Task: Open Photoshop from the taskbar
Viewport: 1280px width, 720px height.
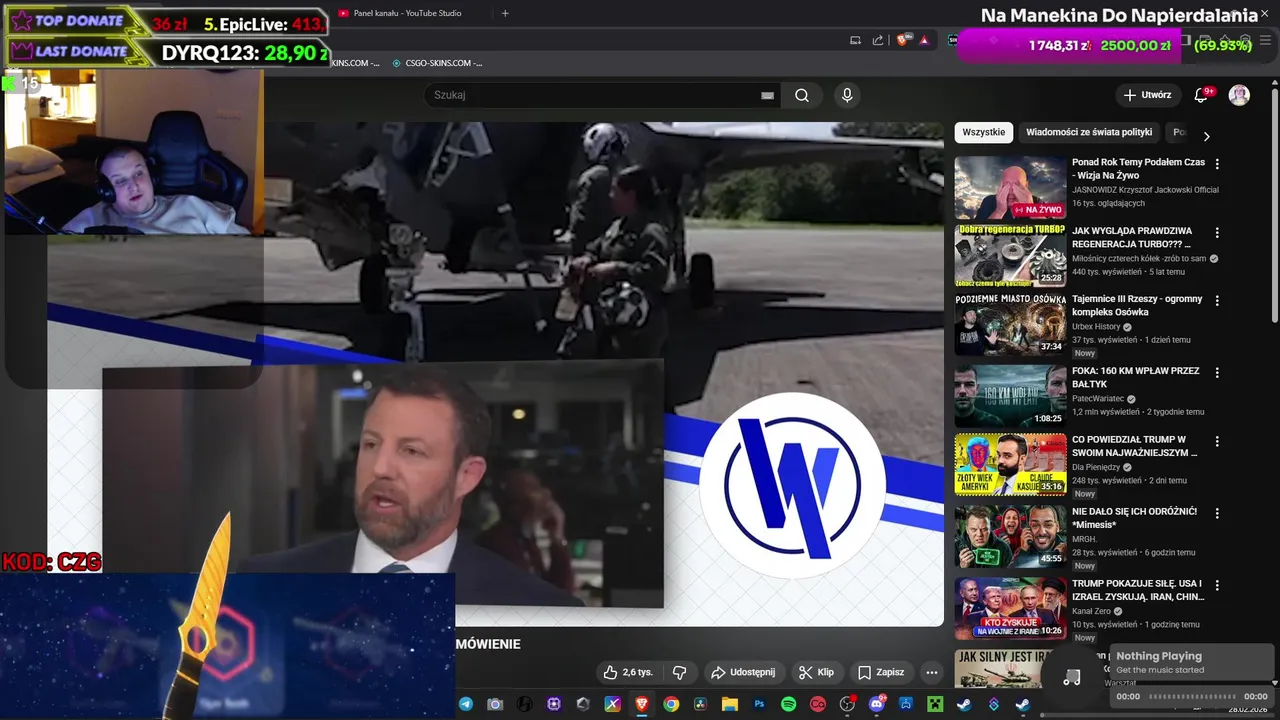Action: point(759,704)
